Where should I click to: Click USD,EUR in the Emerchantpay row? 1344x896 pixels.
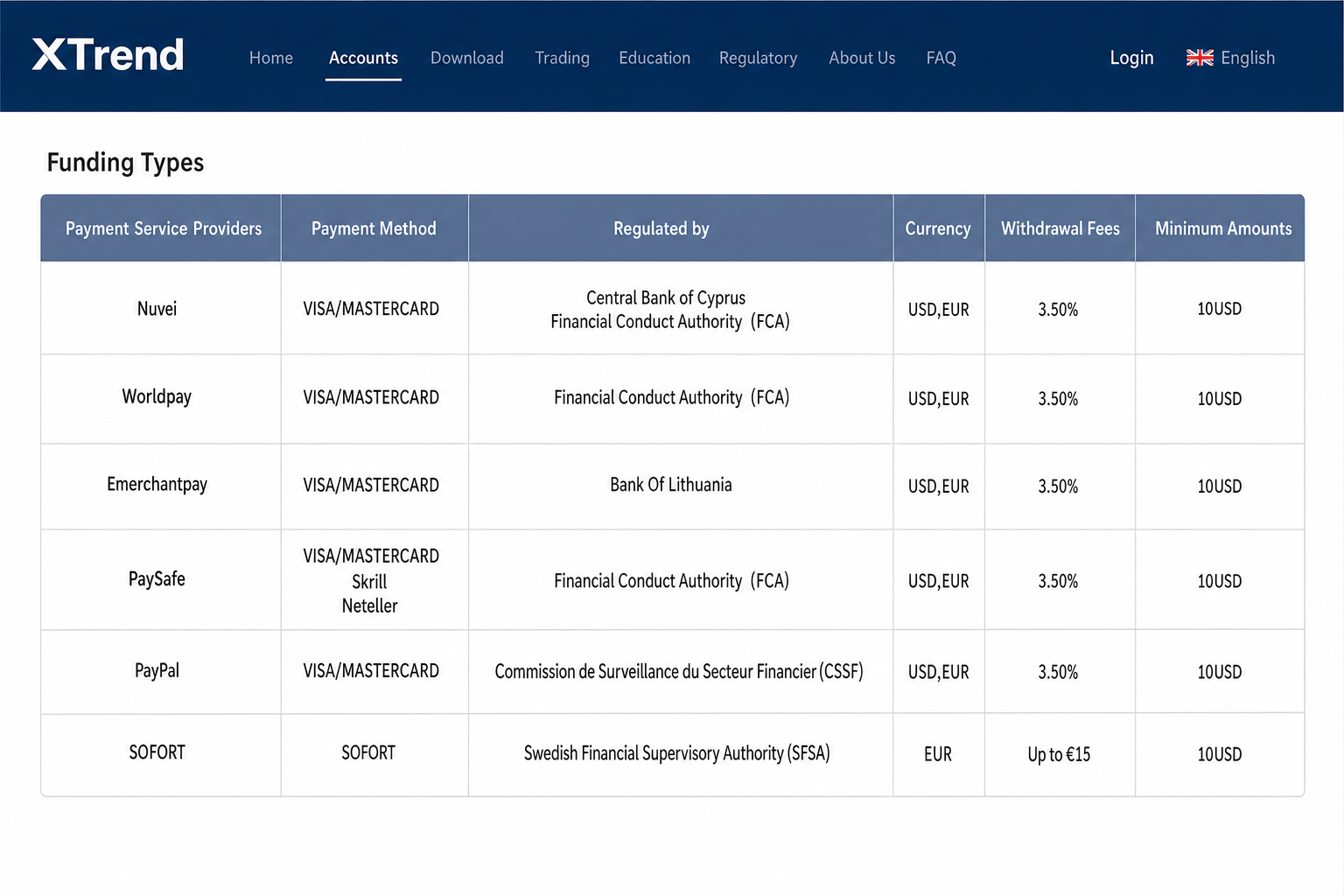coord(938,486)
